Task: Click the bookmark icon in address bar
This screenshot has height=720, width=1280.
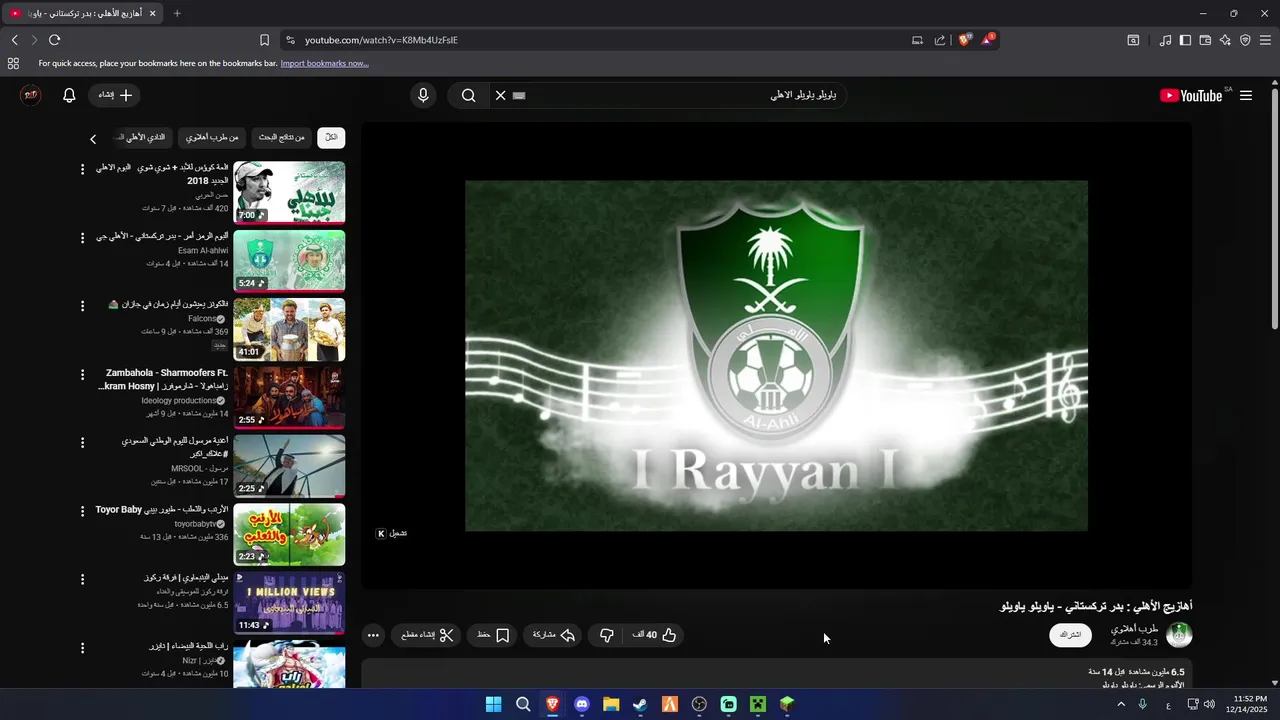Action: [x=264, y=40]
